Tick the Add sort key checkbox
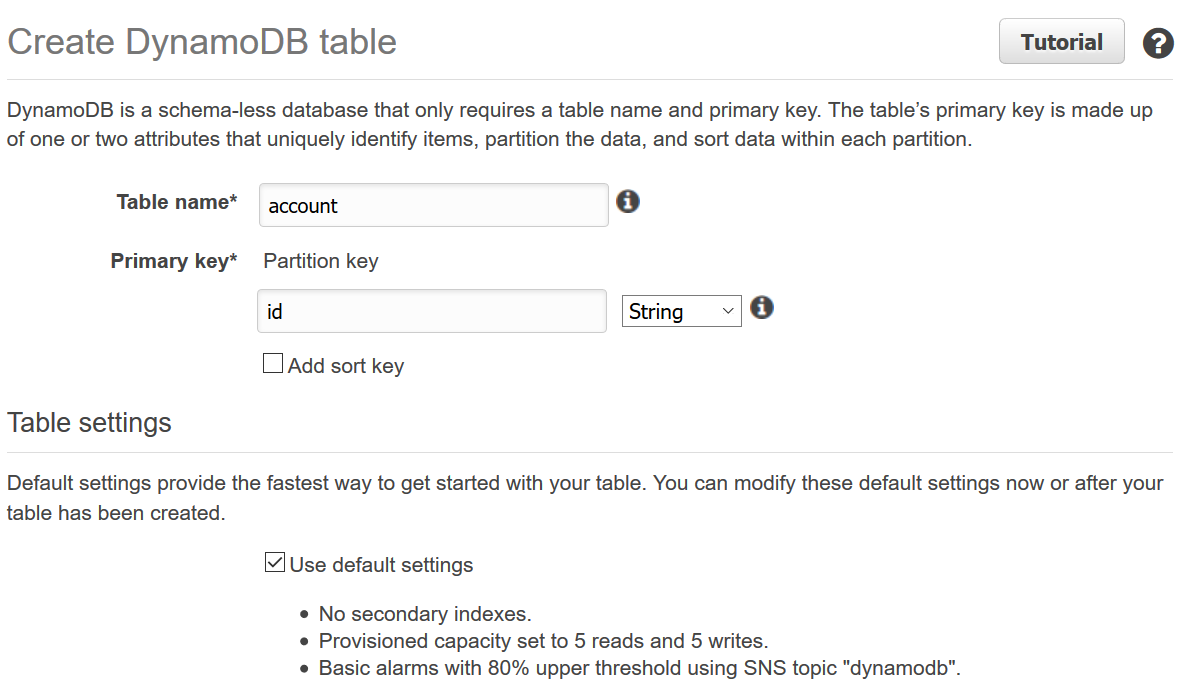1190x698 pixels. [273, 364]
